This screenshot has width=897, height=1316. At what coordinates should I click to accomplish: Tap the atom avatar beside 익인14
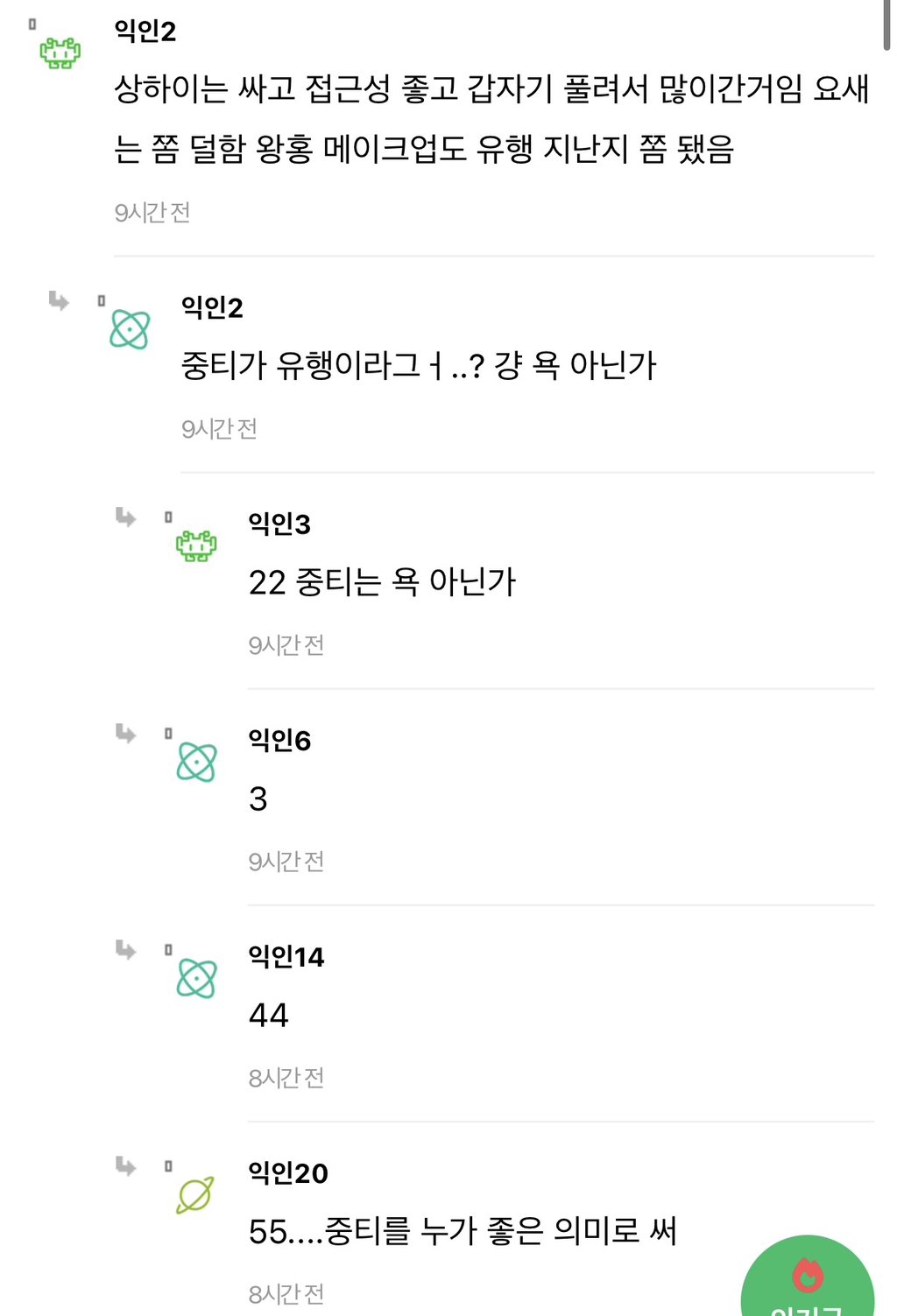coord(197,979)
